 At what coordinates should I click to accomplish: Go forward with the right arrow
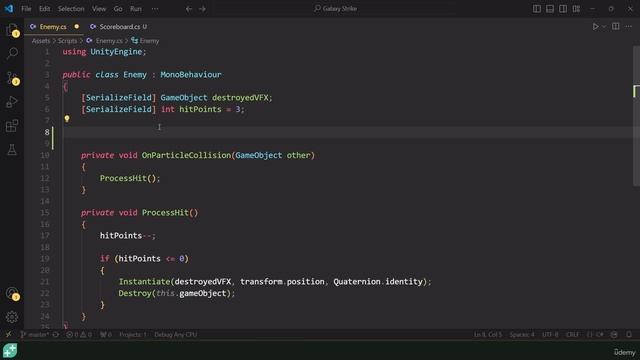202,9
